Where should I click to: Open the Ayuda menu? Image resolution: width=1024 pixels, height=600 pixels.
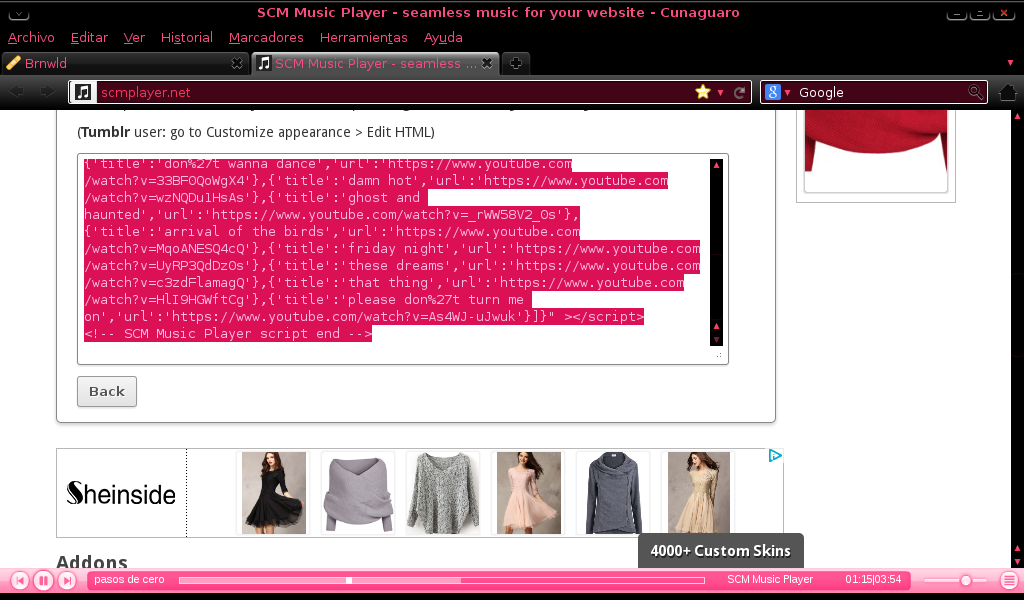(x=443, y=38)
